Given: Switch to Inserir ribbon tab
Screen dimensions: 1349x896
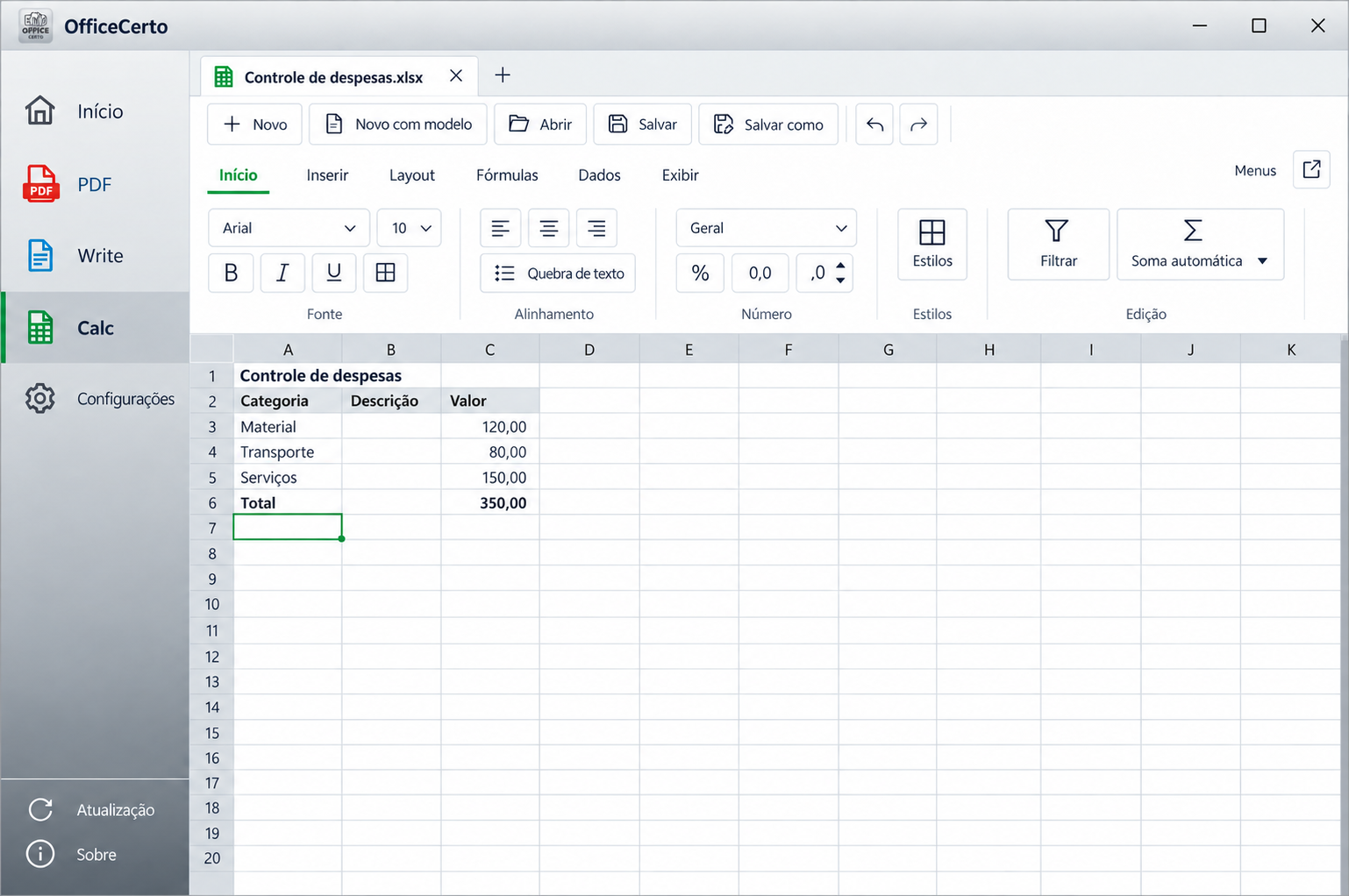Looking at the screenshot, I should [327, 175].
